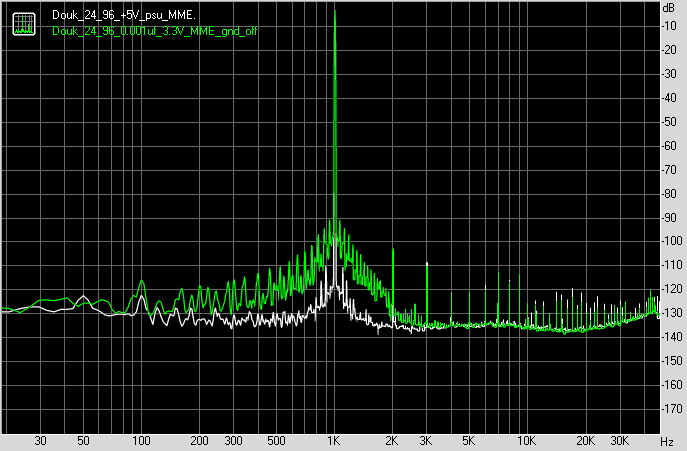Click the -60 dB scale label
Image resolution: width=687 pixels, height=451 pixels.
coord(670,146)
